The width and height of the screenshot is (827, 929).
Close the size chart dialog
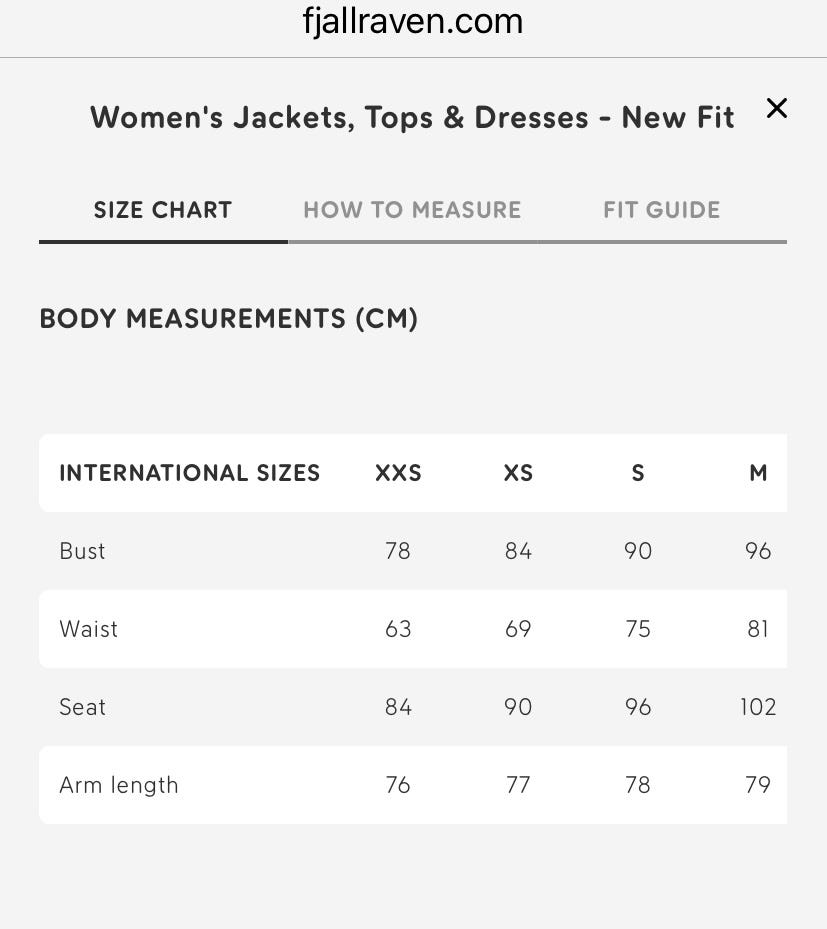(776, 108)
